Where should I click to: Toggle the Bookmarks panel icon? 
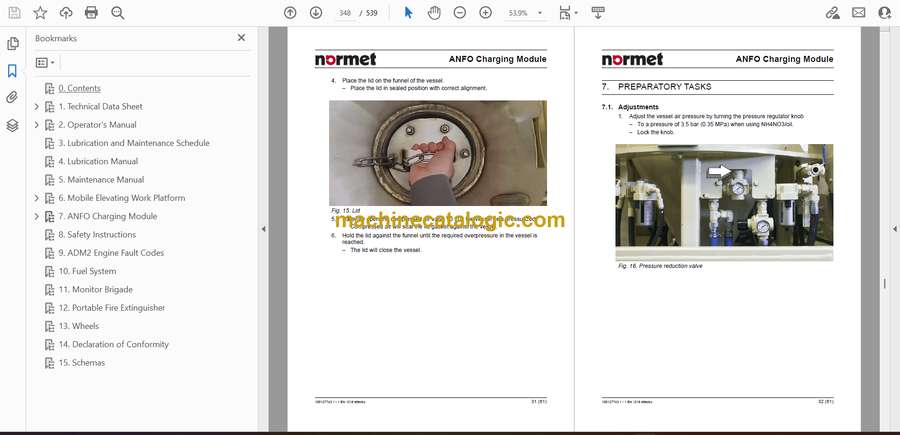[12, 71]
